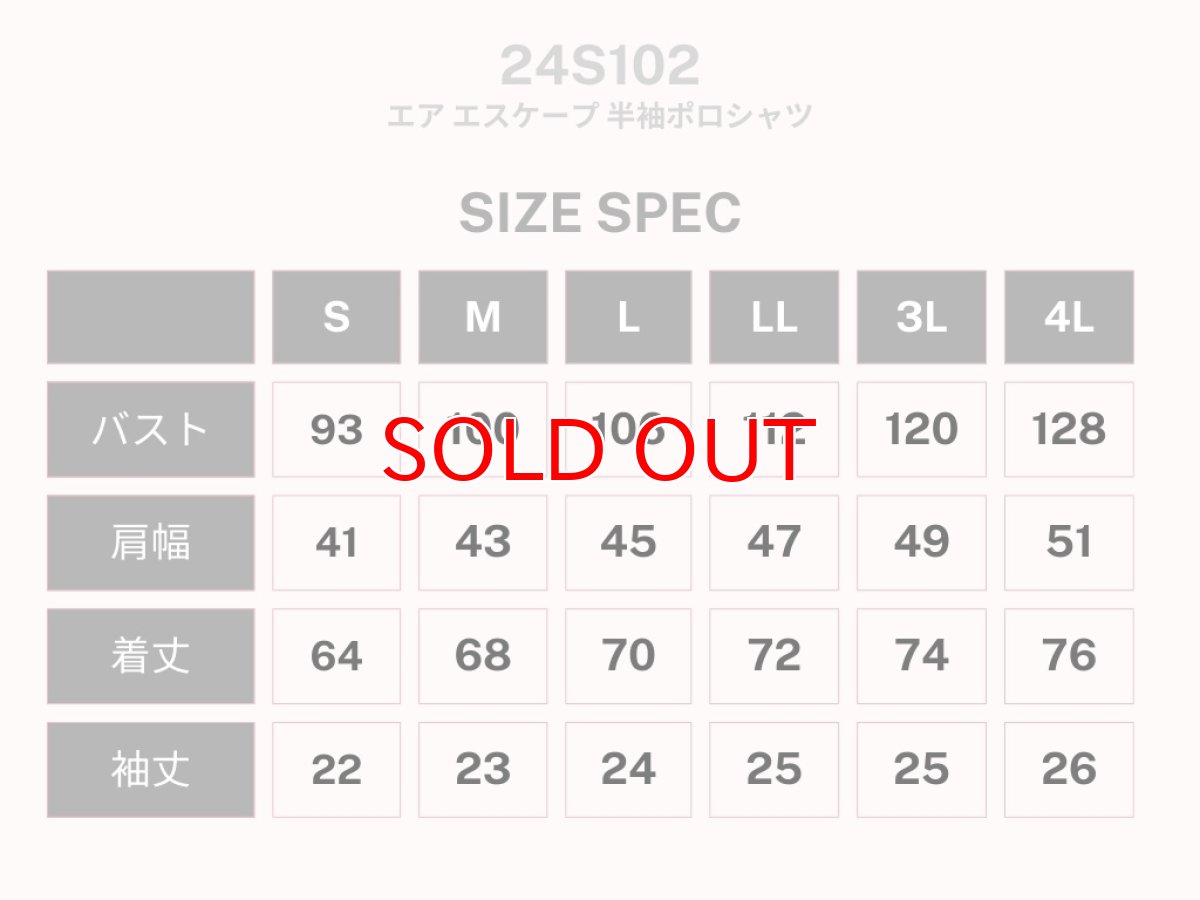Select the LL size column header

pyautogui.click(x=774, y=317)
